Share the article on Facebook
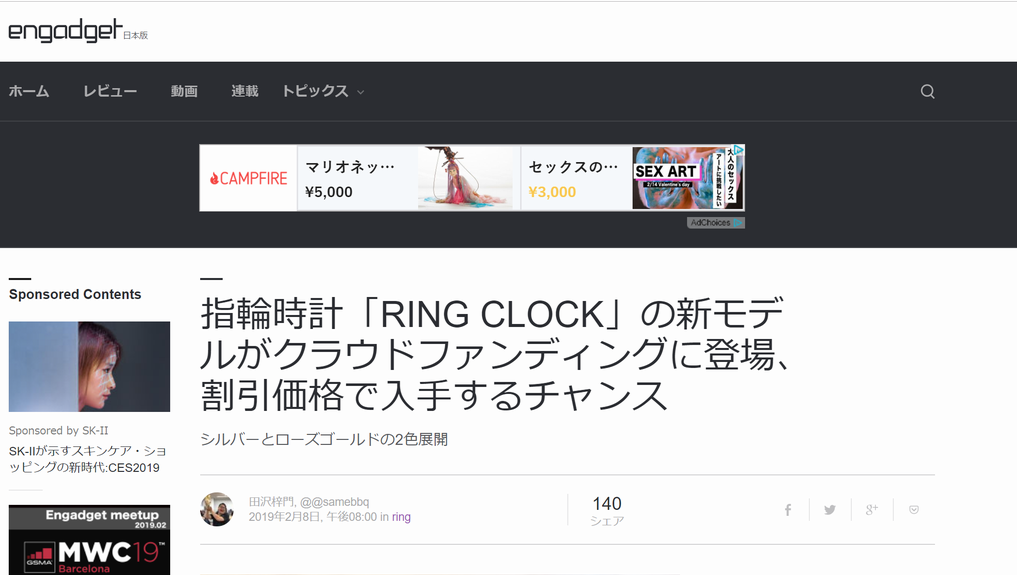1017x575 pixels. [787, 510]
